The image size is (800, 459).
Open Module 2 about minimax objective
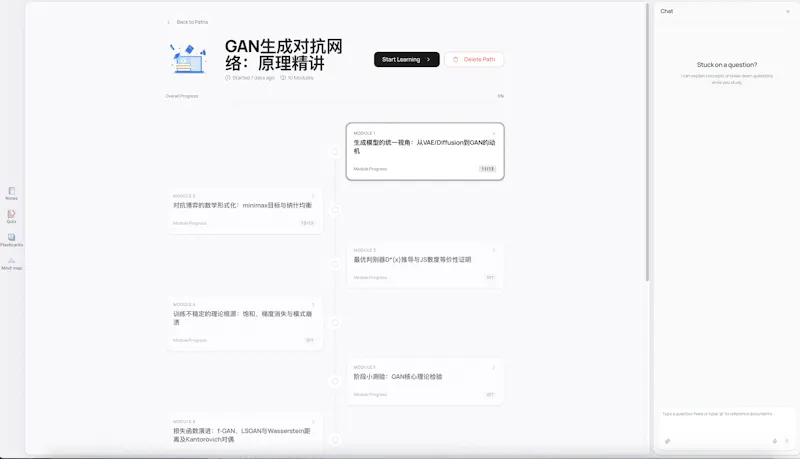pyautogui.click(x=244, y=211)
